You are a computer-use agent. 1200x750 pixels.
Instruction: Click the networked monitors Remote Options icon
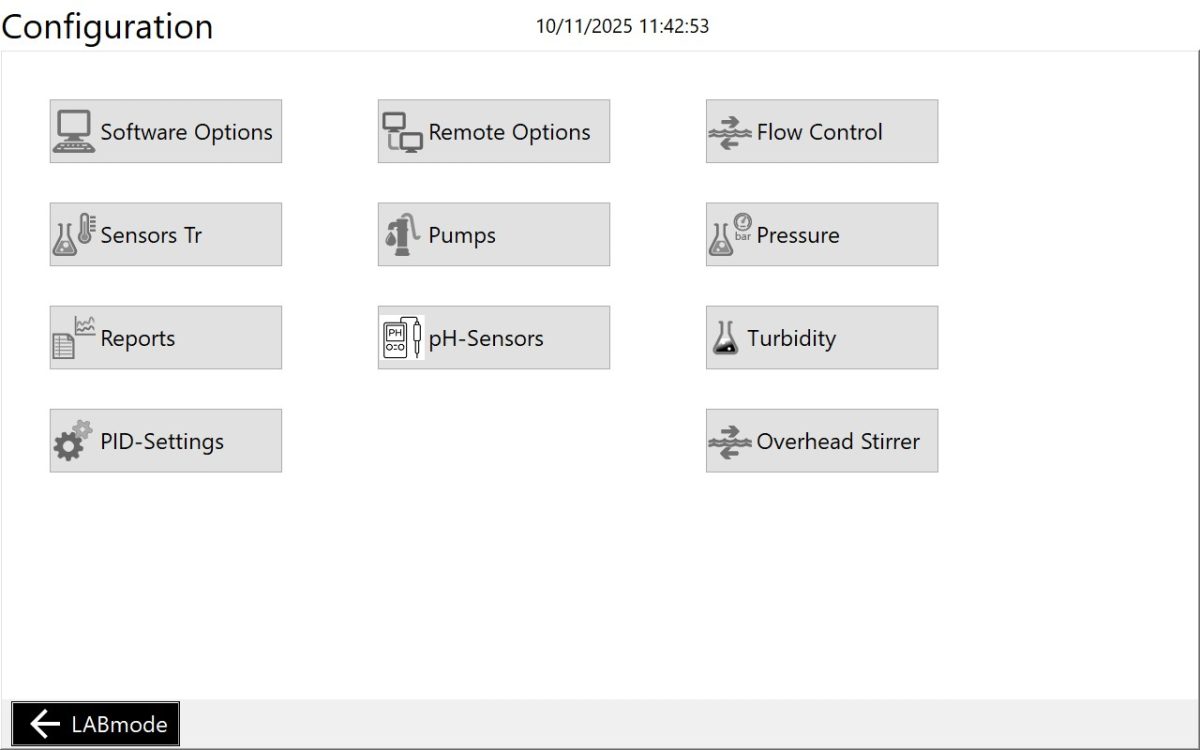coord(402,132)
